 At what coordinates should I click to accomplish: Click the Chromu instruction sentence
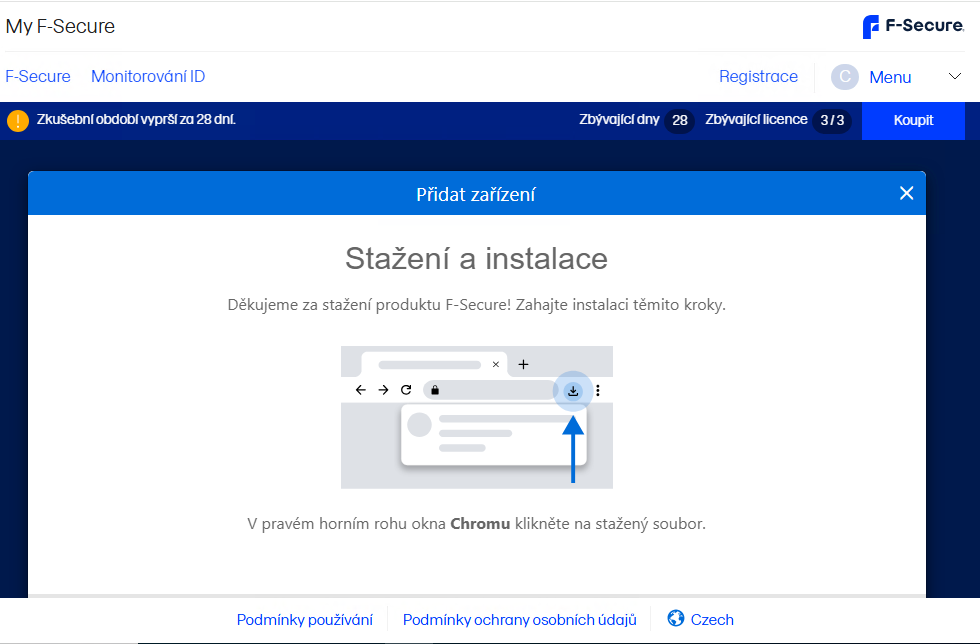476,524
